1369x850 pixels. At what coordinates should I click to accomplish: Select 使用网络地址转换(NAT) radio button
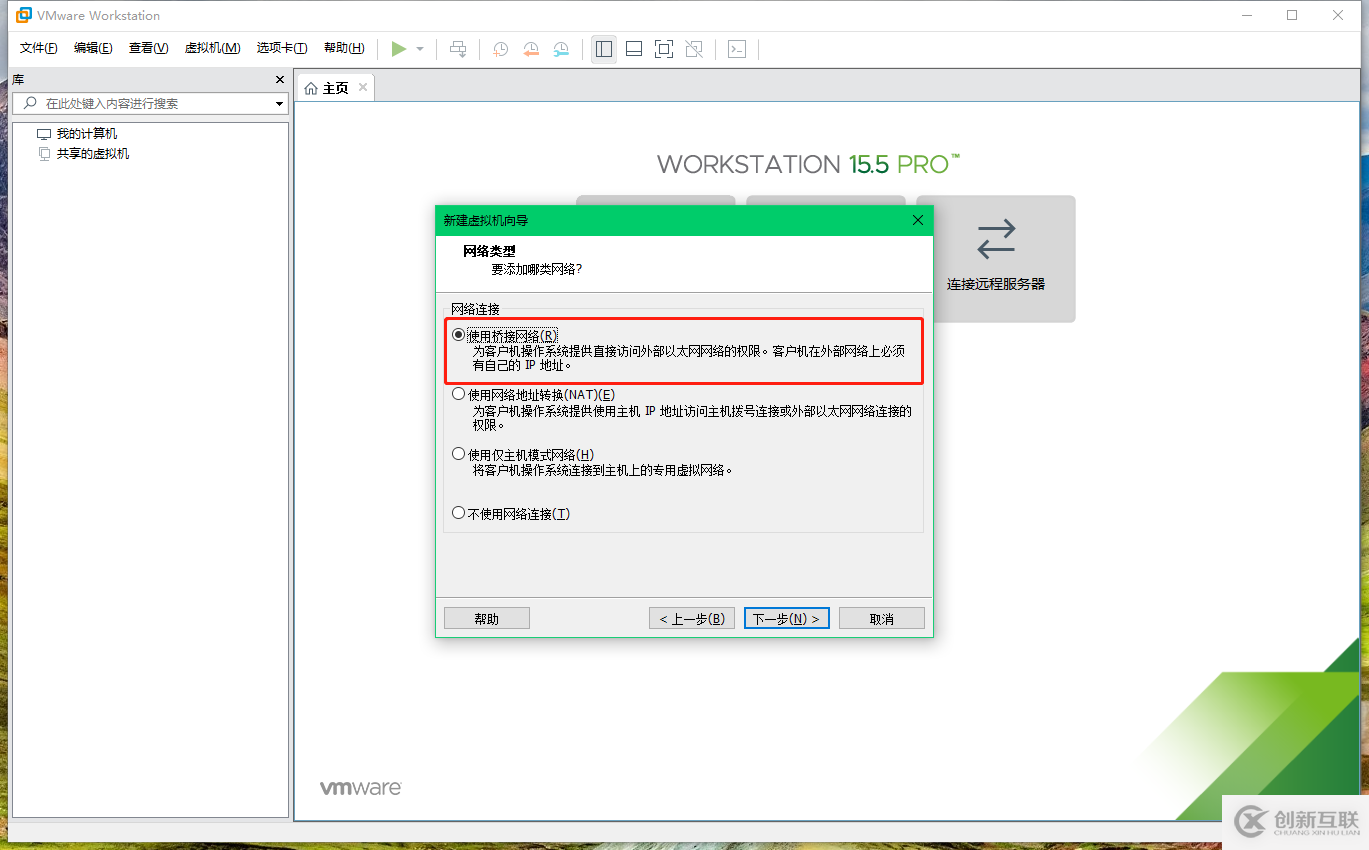point(459,395)
